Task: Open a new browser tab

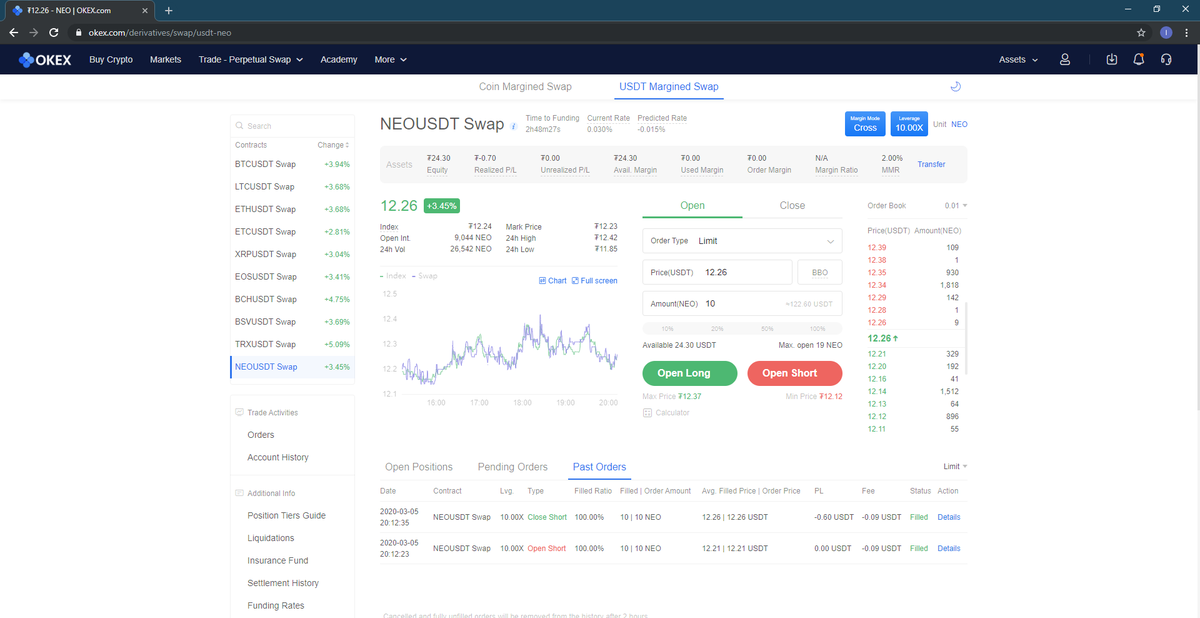Action: coord(168,10)
